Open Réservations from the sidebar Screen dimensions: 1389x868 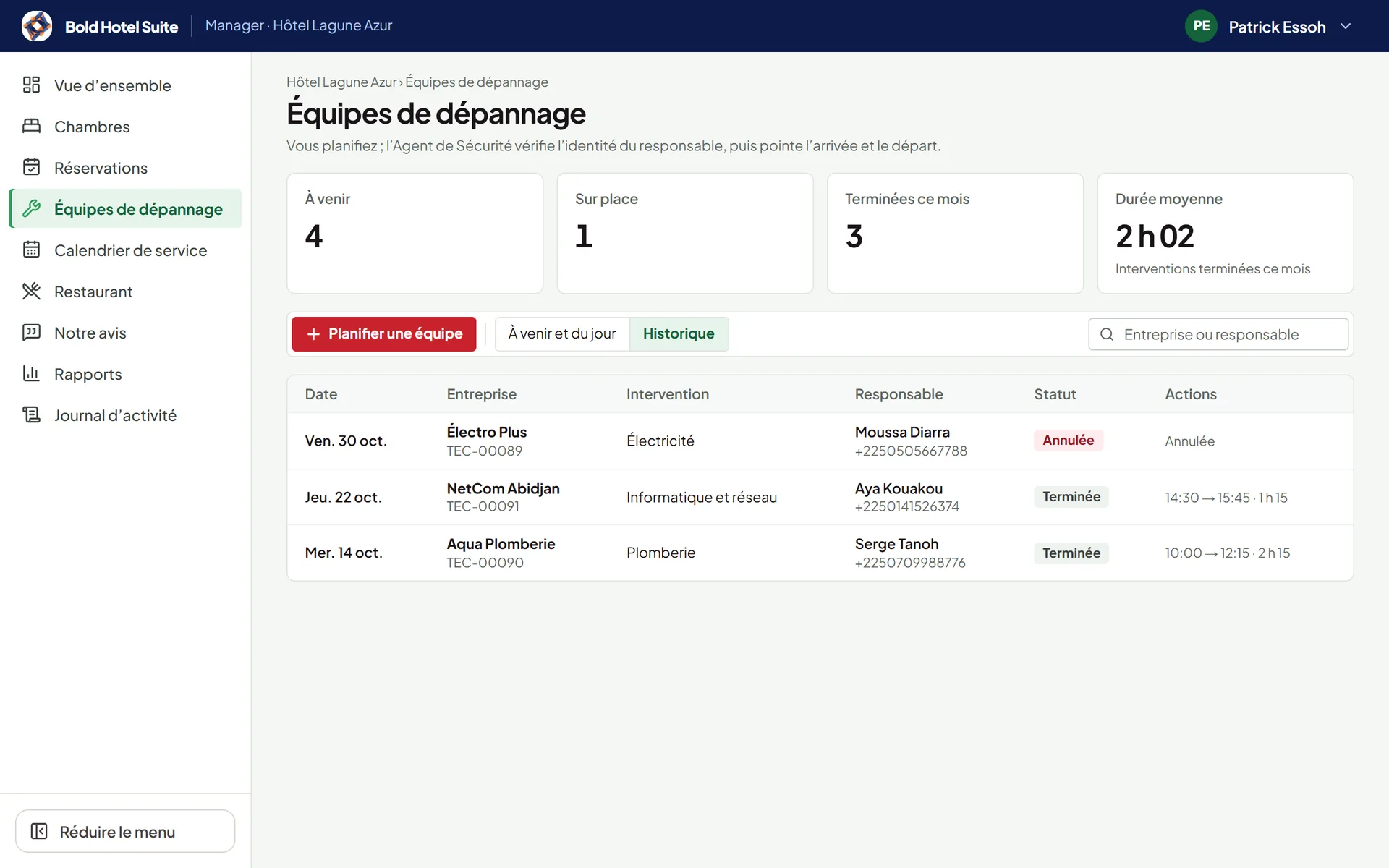126,168
